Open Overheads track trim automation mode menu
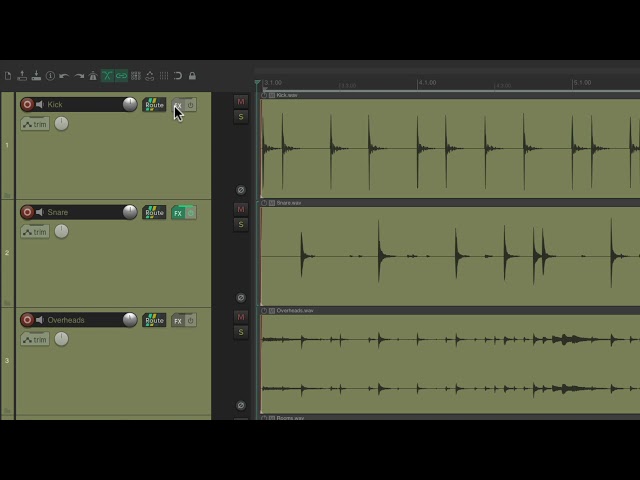 pos(35,340)
